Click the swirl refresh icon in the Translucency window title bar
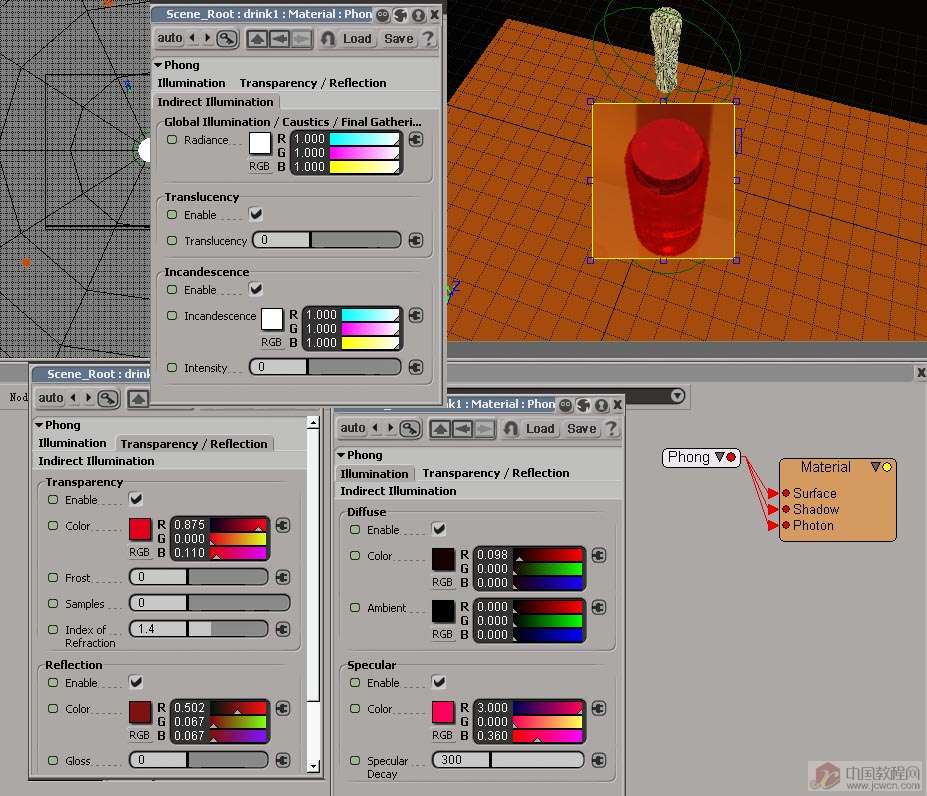Screen dimensions: 927x796 tap(400, 14)
